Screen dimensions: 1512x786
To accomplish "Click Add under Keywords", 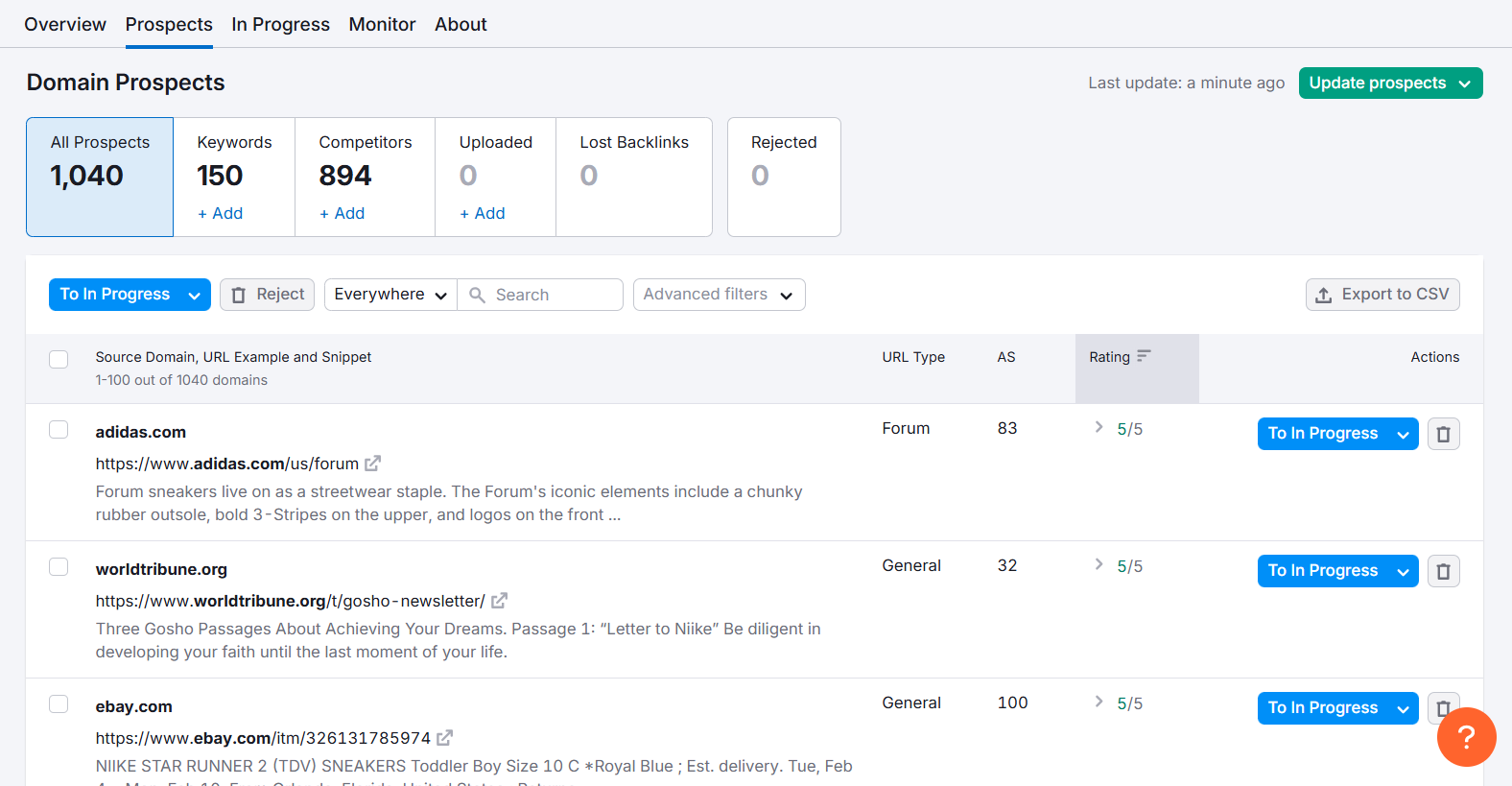I will pos(220,213).
